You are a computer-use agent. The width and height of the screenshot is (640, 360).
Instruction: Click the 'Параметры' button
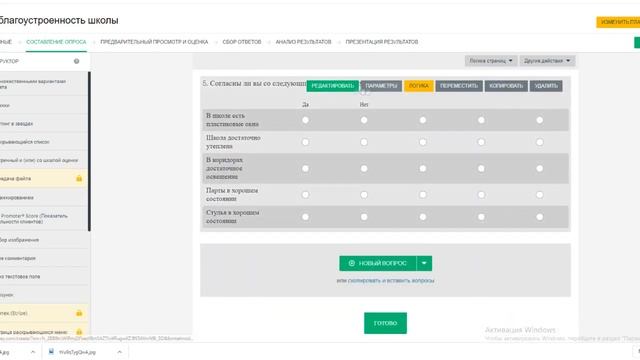pos(381,86)
